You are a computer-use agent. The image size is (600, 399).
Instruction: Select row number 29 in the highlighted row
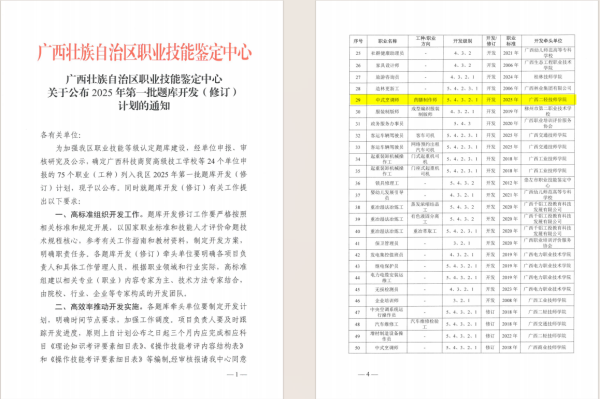coord(358,100)
